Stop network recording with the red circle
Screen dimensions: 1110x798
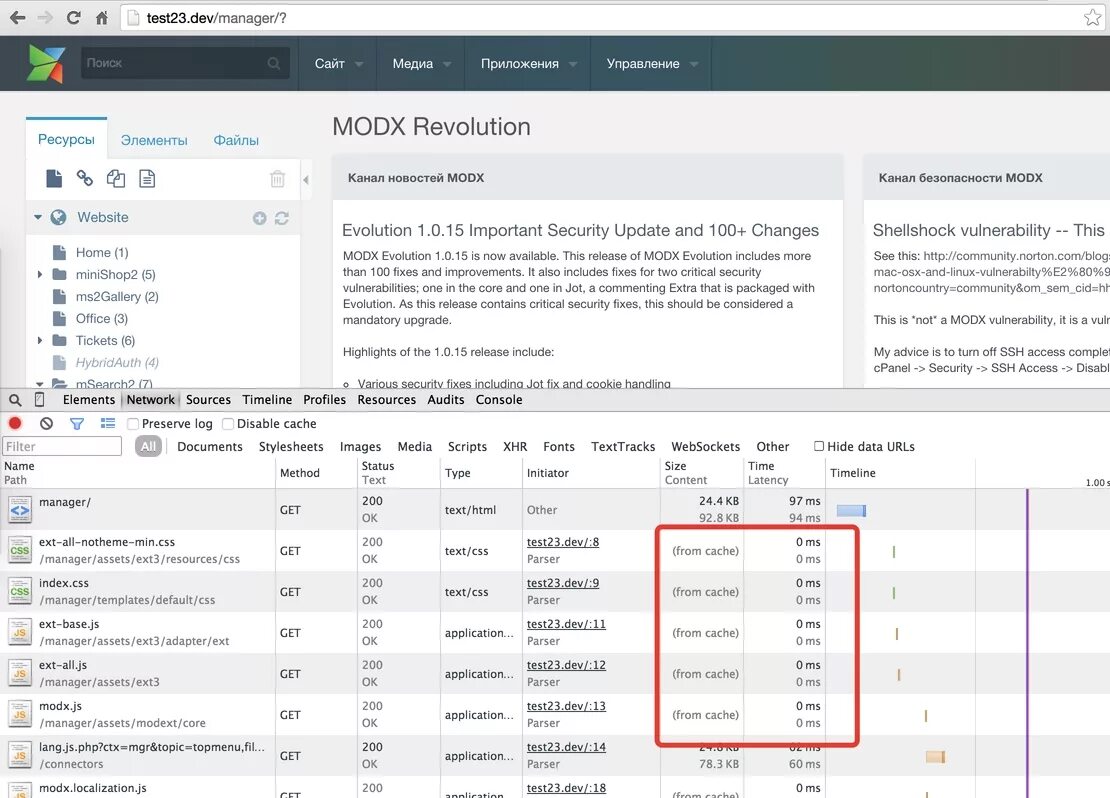click(15, 423)
